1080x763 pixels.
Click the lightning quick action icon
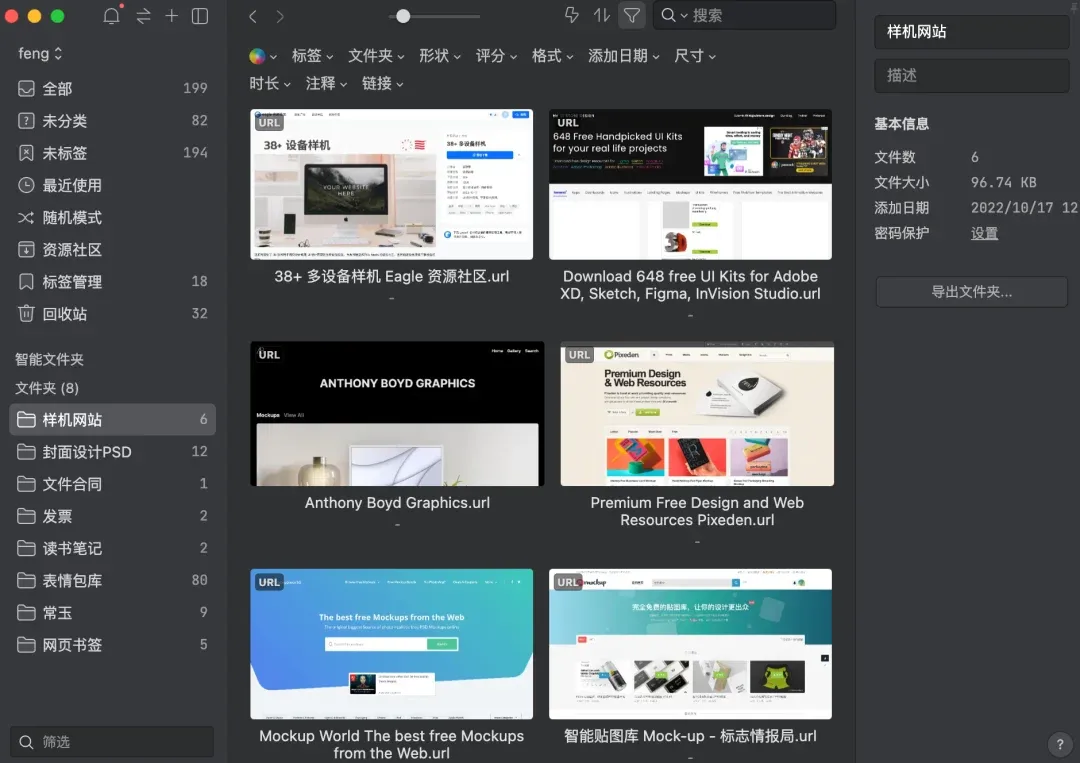(x=572, y=15)
